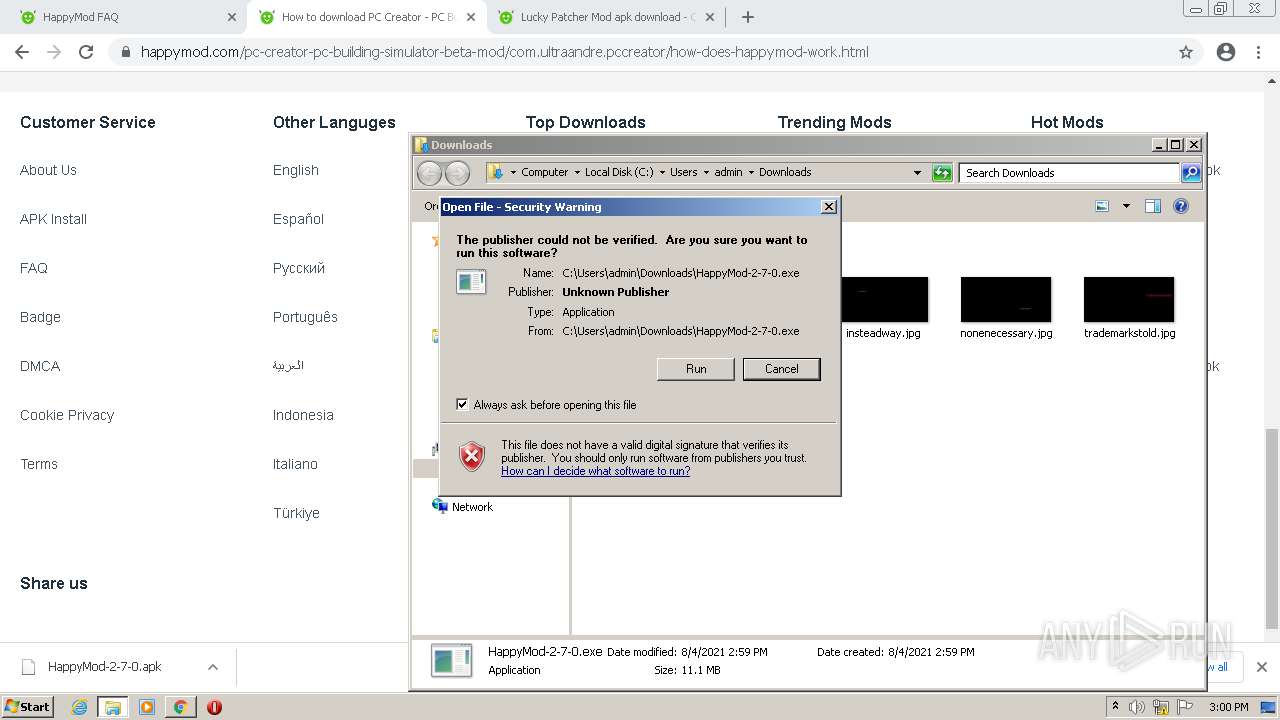Image resolution: width=1280 pixels, height=720 pixels.
Task: Open HappyMod-2-7-0.apk in downloads bar
Action: [x=104, y=667]
